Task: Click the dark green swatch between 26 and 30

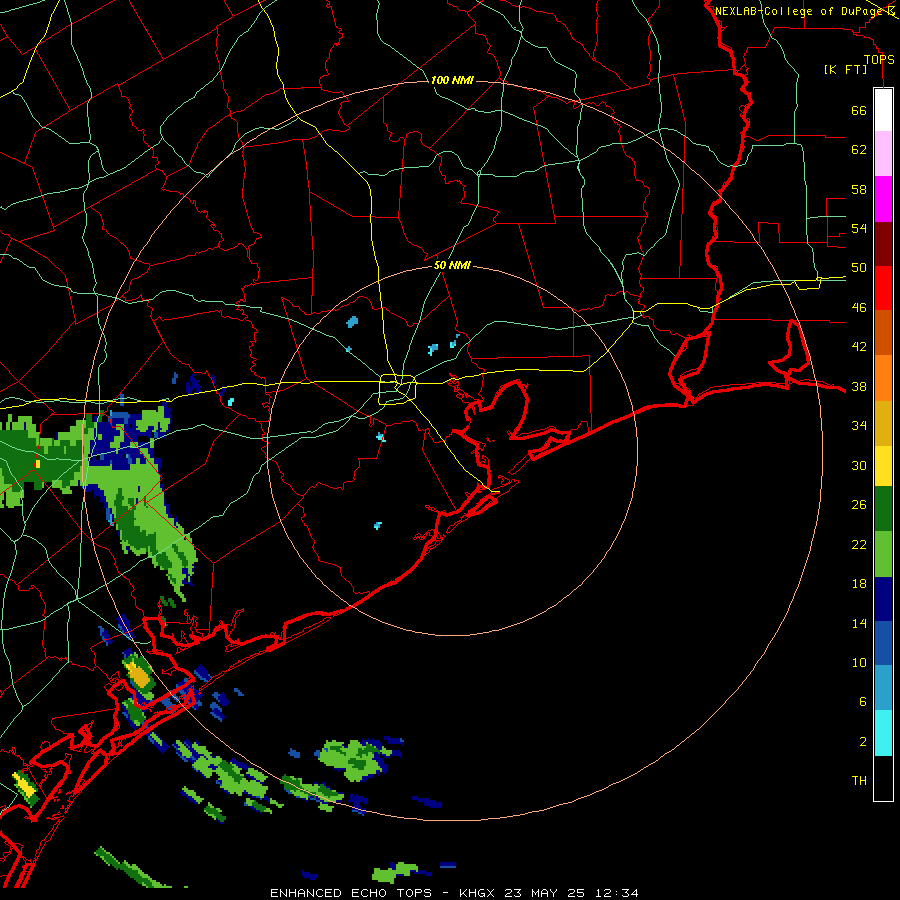Action: 883,509
